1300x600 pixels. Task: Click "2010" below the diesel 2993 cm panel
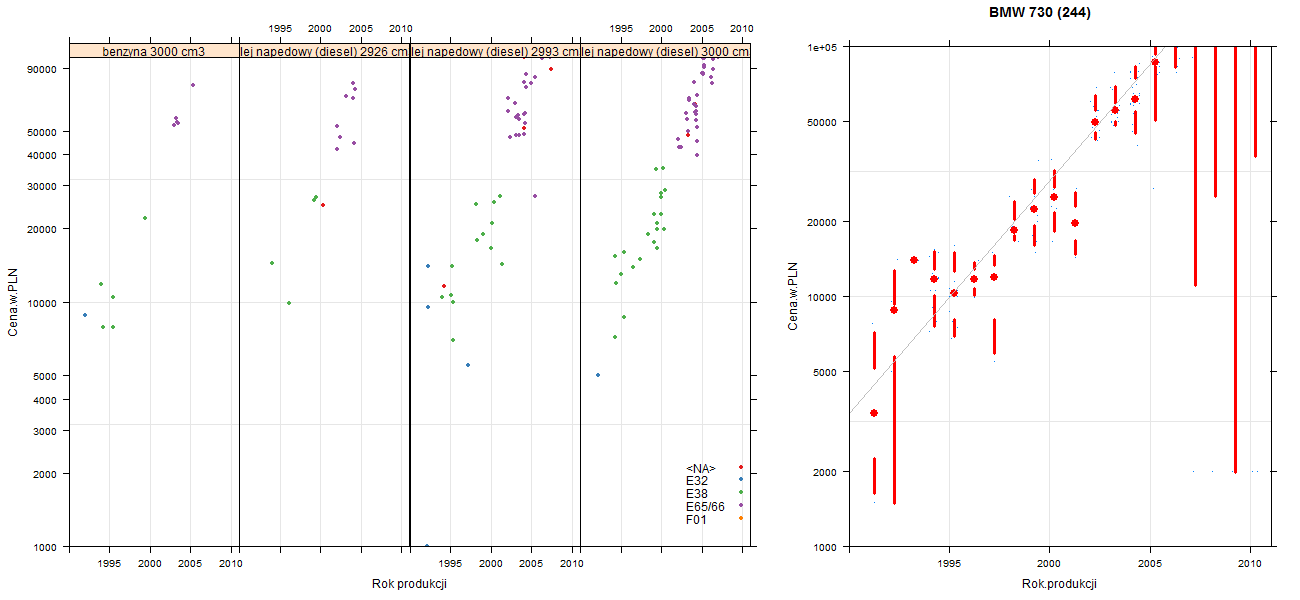571,564
